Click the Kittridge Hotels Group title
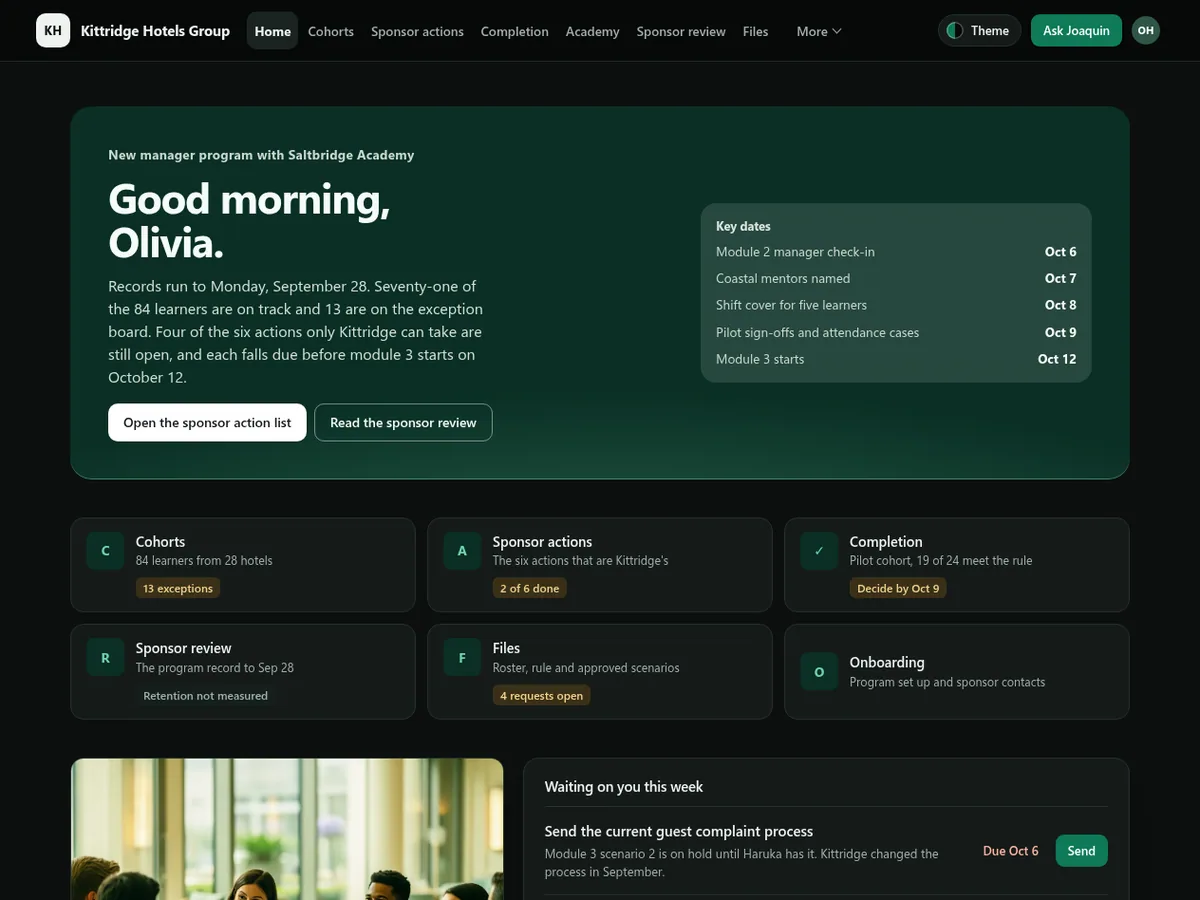1200x900 pixels. pos(155,31)
